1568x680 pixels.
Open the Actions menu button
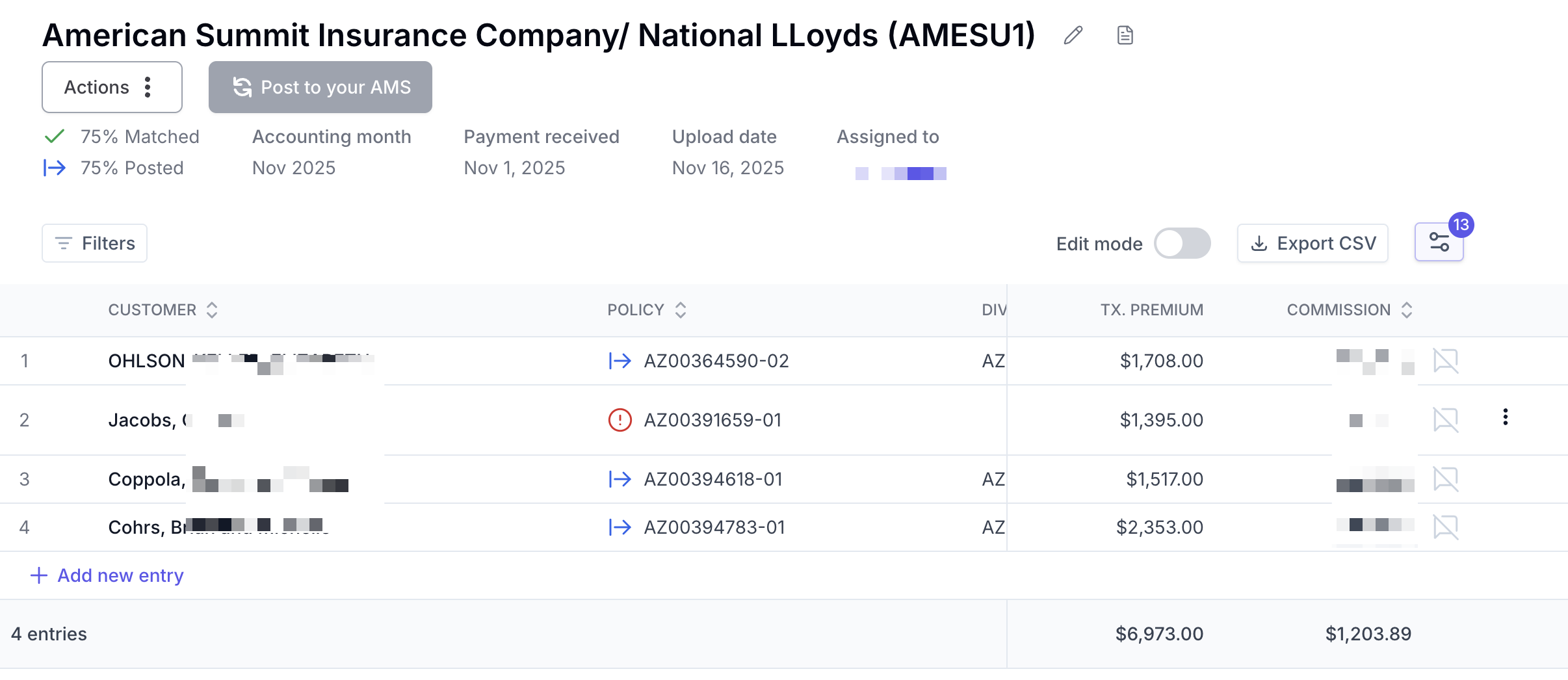click(112, 87)
